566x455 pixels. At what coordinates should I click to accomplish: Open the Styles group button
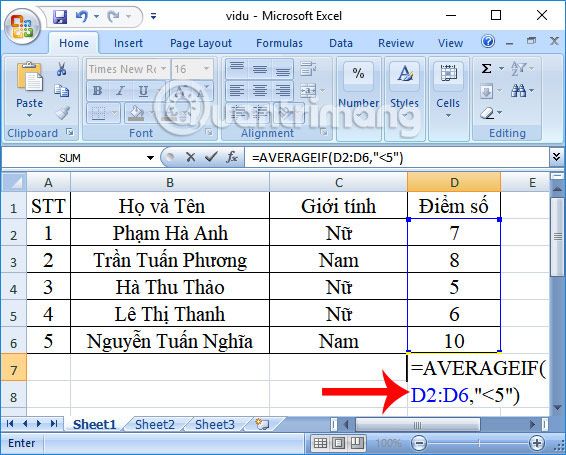(x=404, y=98)
